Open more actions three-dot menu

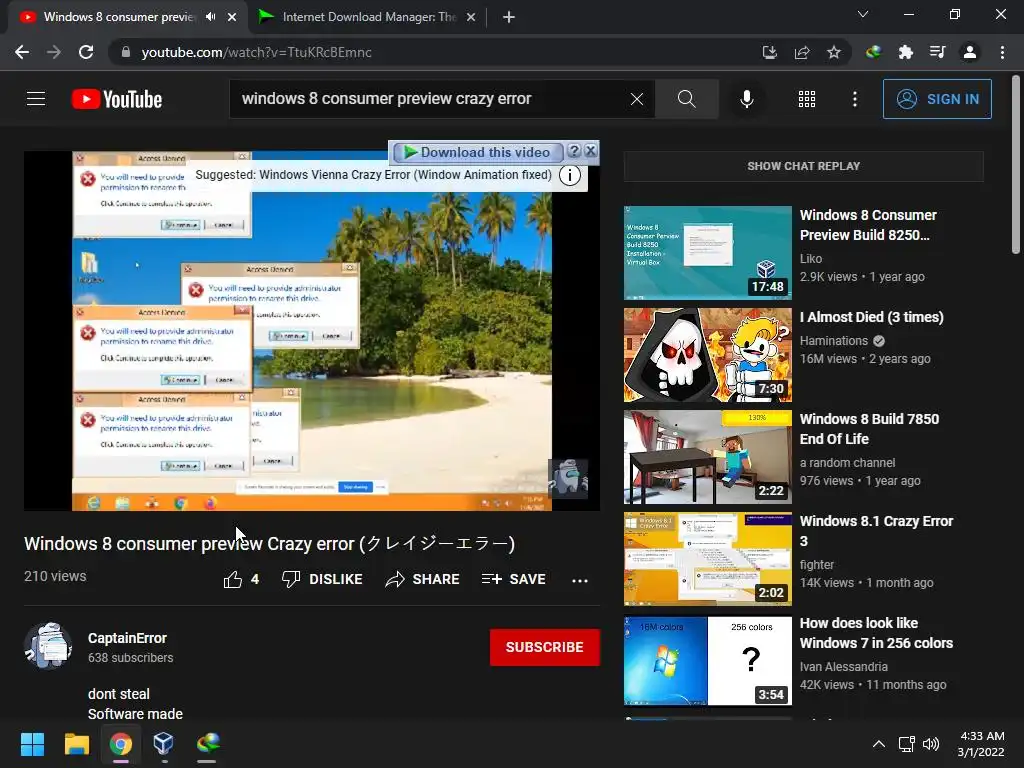[580, 580]
